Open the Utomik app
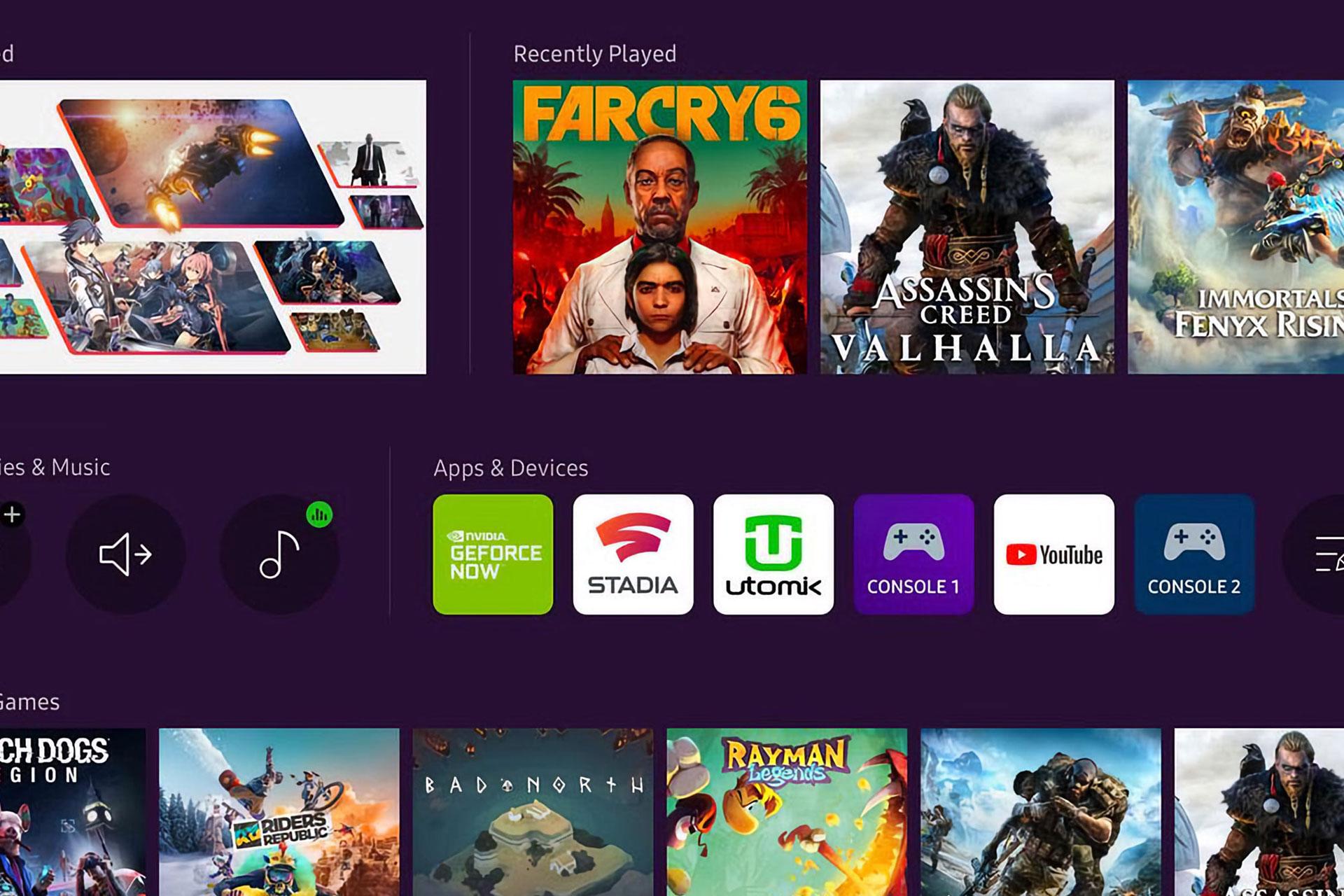This screenshot has height=896, width=1344. pyautogui.click(x=773, y=554)
